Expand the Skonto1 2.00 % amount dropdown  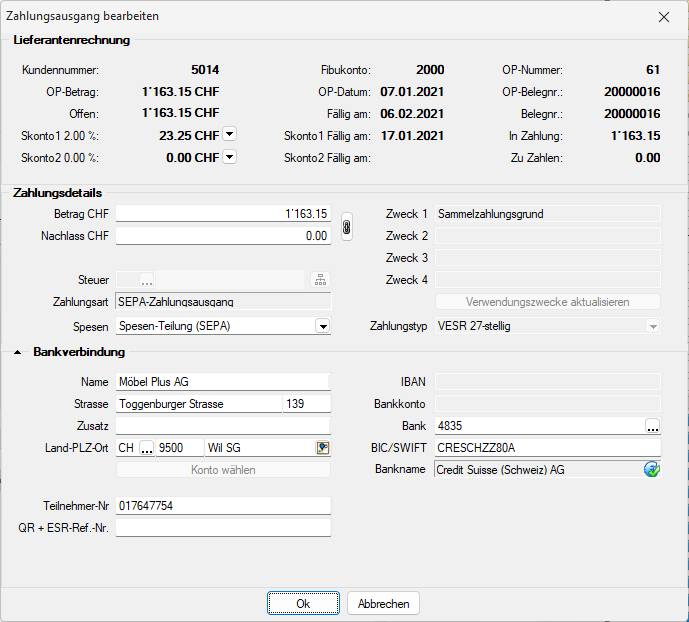pos(229,134)
